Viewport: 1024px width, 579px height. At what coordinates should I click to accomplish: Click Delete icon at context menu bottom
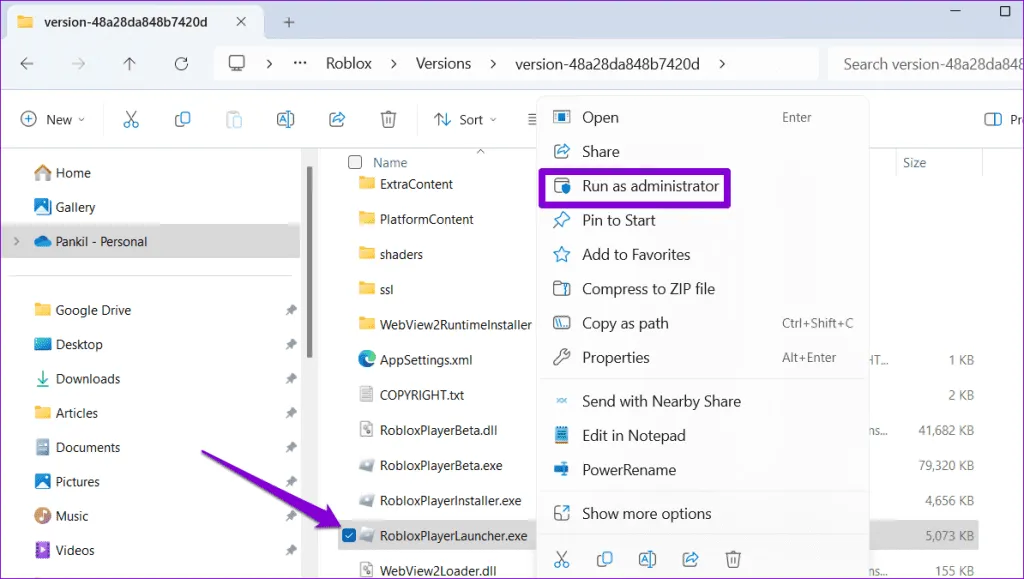(x=733, y=559)
